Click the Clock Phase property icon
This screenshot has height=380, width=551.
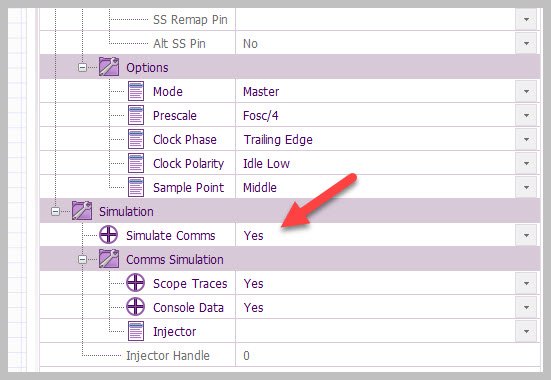click(136, 139)
